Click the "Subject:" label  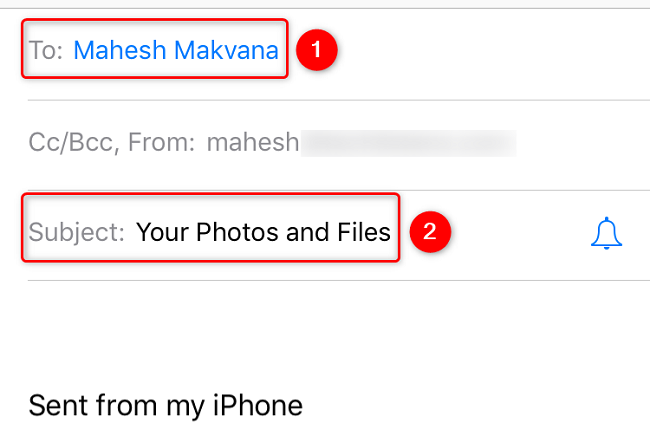coord(77,233)
